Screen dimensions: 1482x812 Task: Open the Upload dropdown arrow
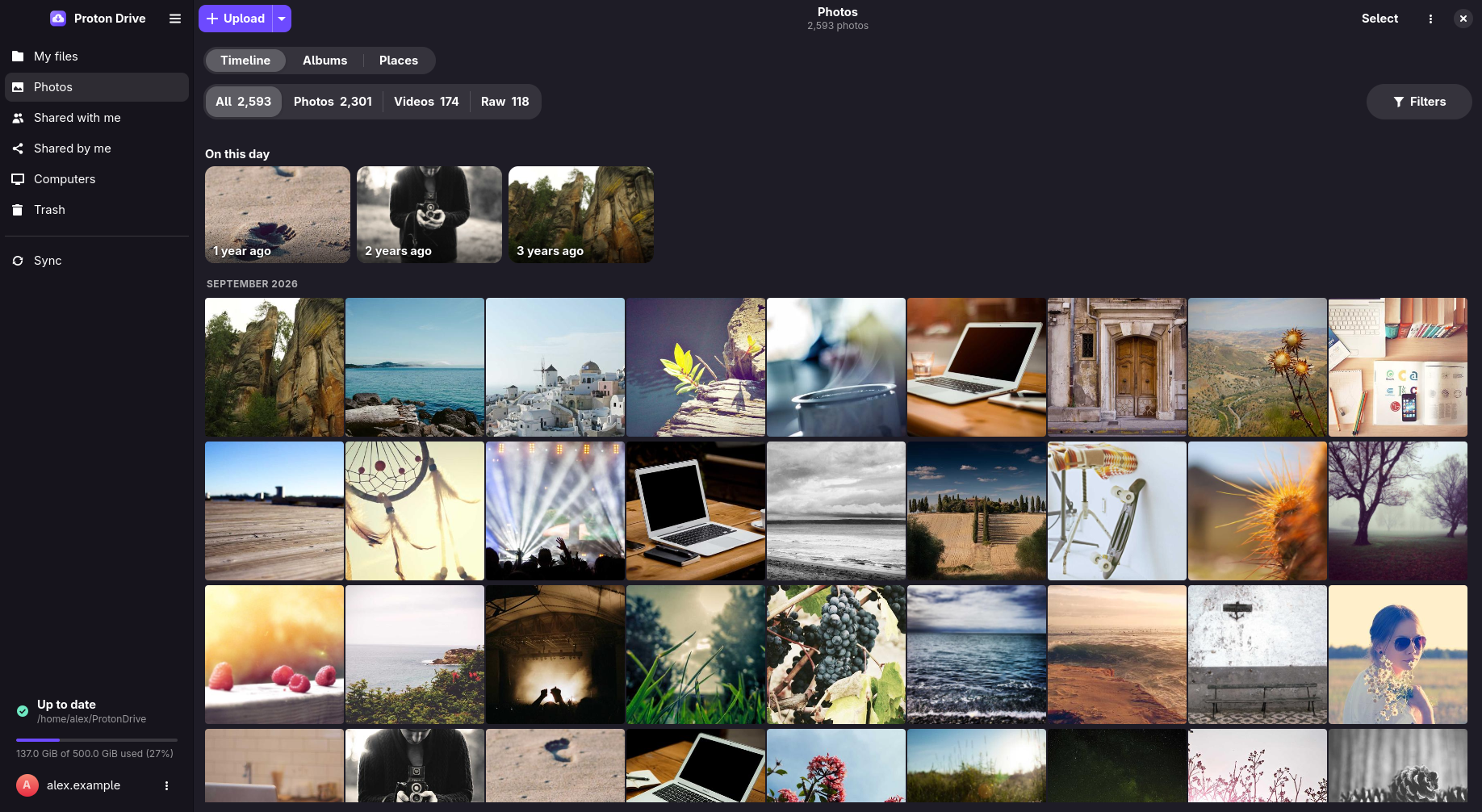282,19
